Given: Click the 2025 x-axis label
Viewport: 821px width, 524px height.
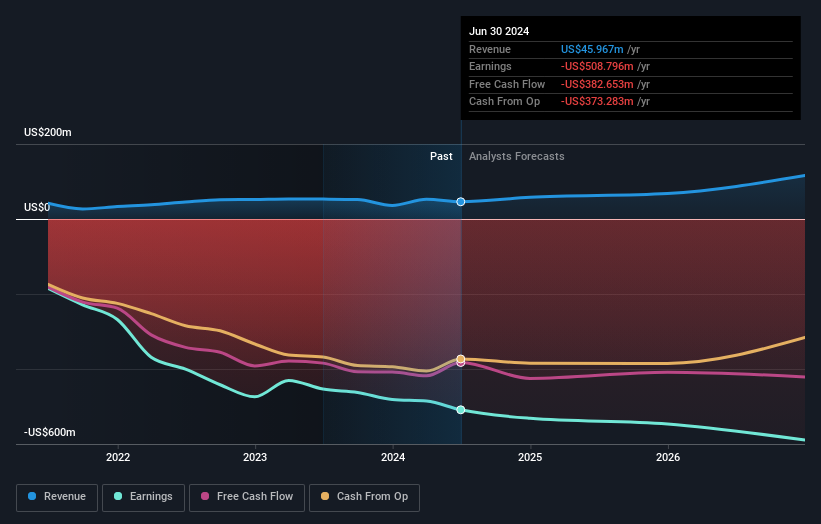Looking at the screenshot, I should pos(530,457).
